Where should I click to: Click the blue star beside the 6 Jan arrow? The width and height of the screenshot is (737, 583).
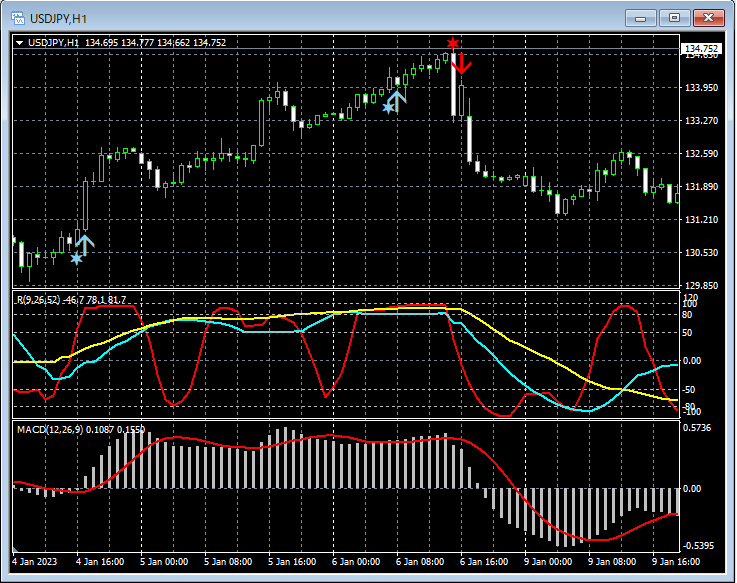(x=388, y=107)
